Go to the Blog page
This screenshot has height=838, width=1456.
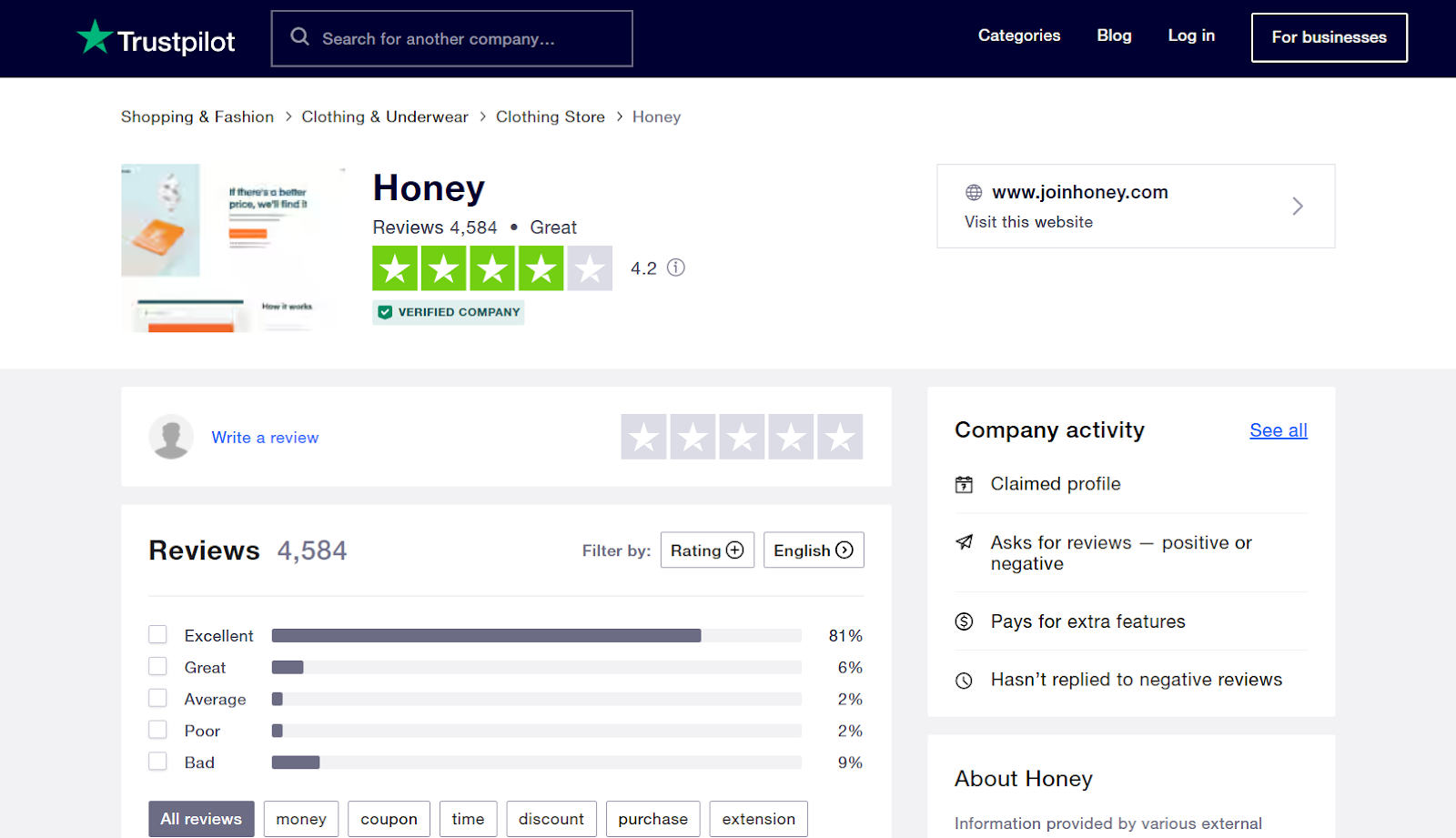coord(1114,35)
